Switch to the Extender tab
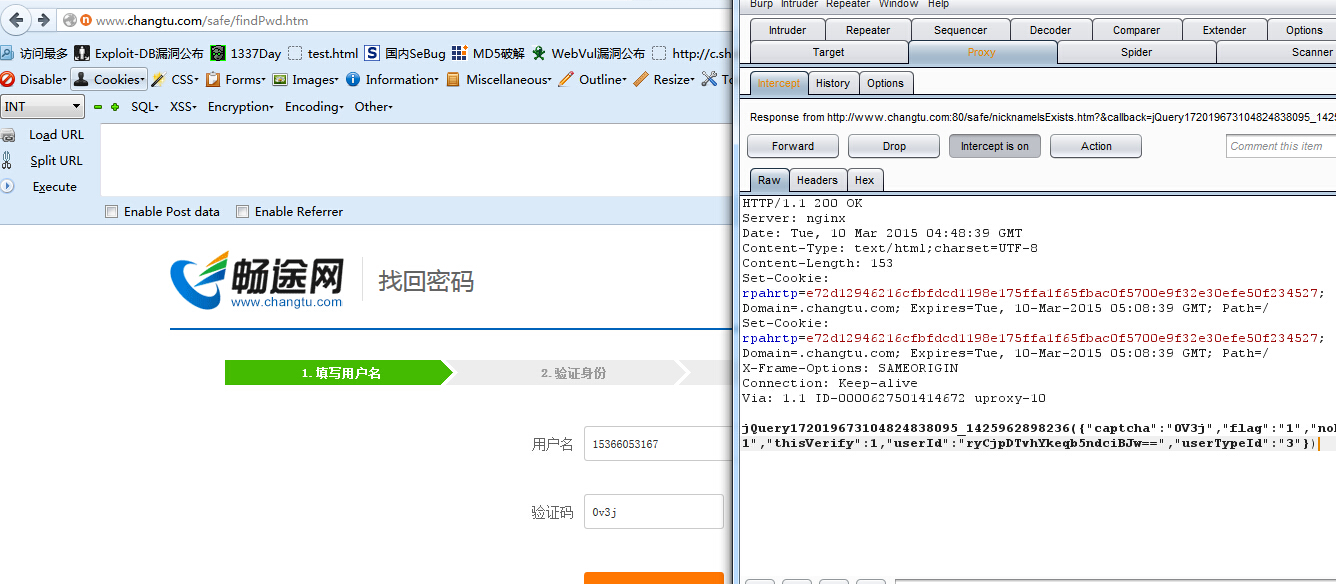The height and width of the screenshot is (584, 1336). coord(1224,30)
